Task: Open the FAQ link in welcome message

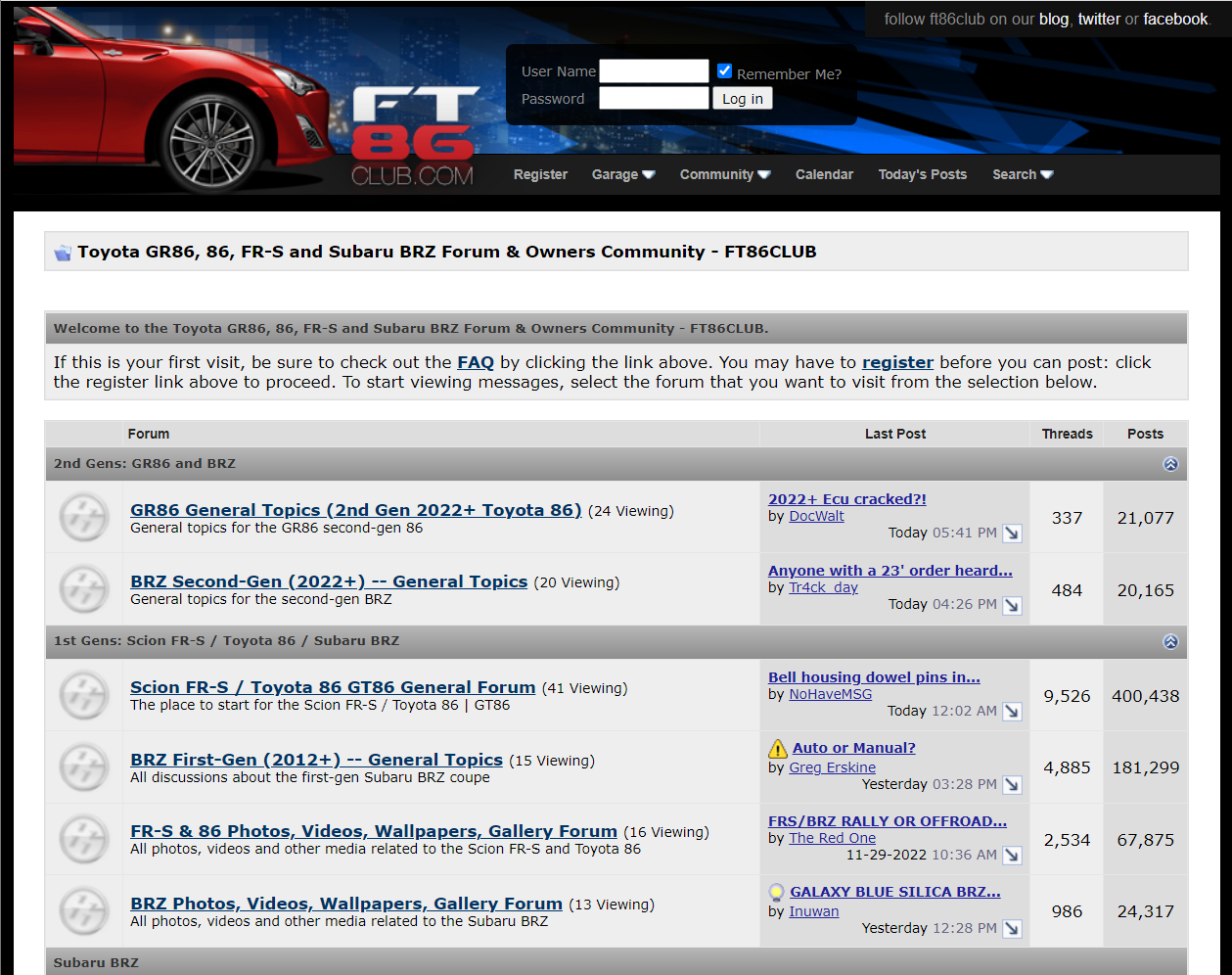Action: pyautogui.click(x=476, y=362)
